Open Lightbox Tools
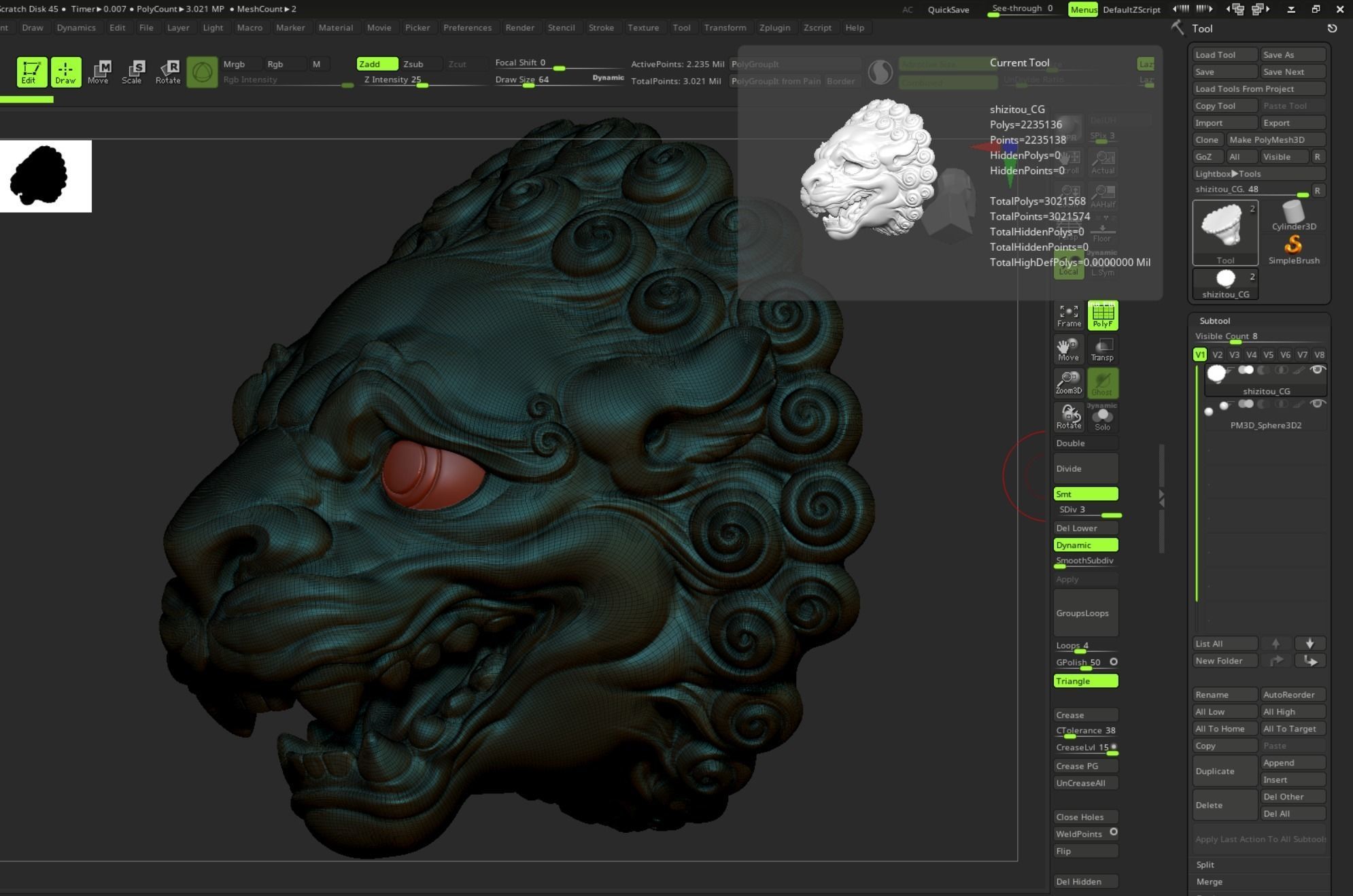This screenshot has width=1353, height=896. [1258, 174]
